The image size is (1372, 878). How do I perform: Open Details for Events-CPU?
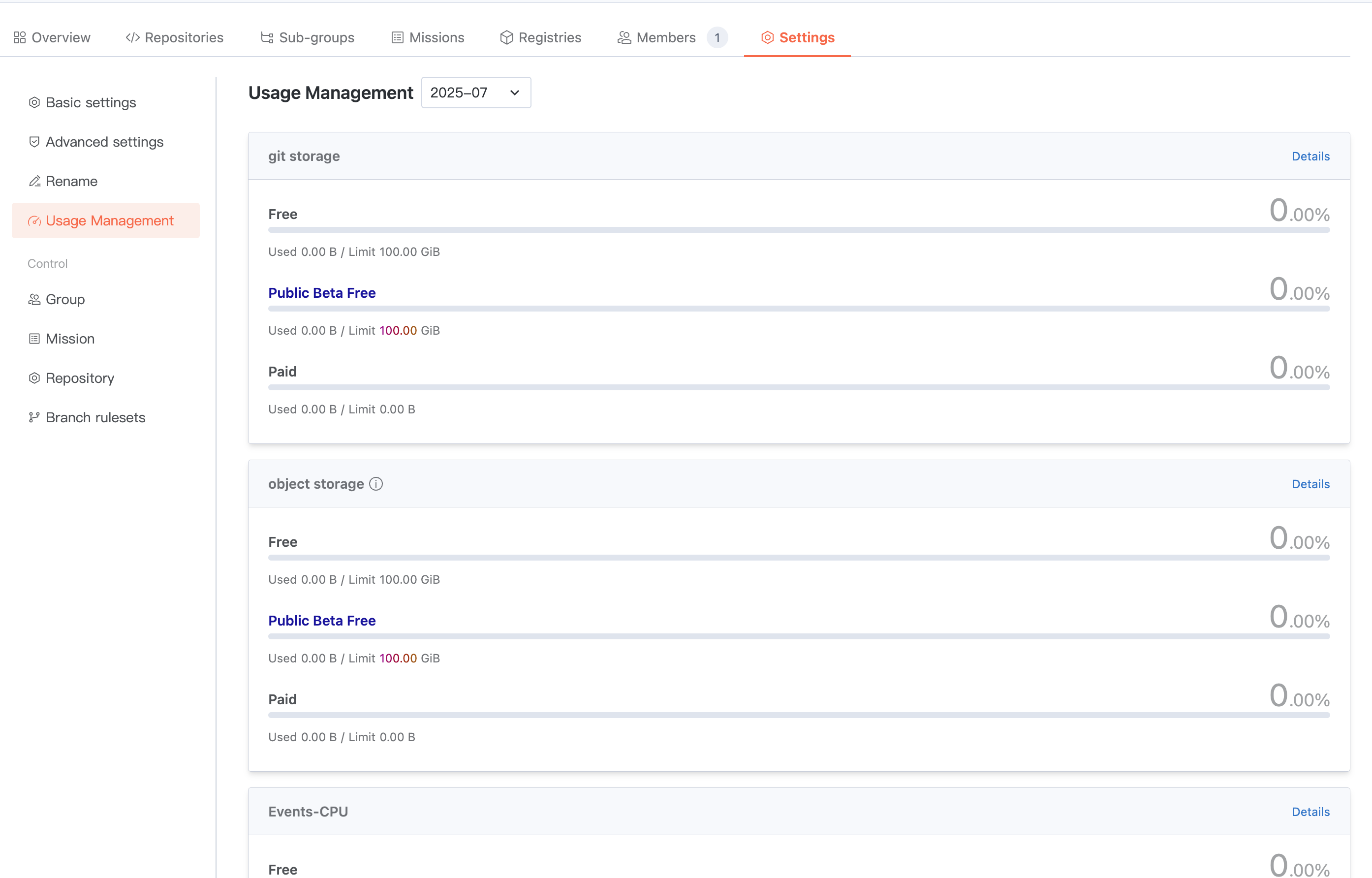tap(1310, 812)
